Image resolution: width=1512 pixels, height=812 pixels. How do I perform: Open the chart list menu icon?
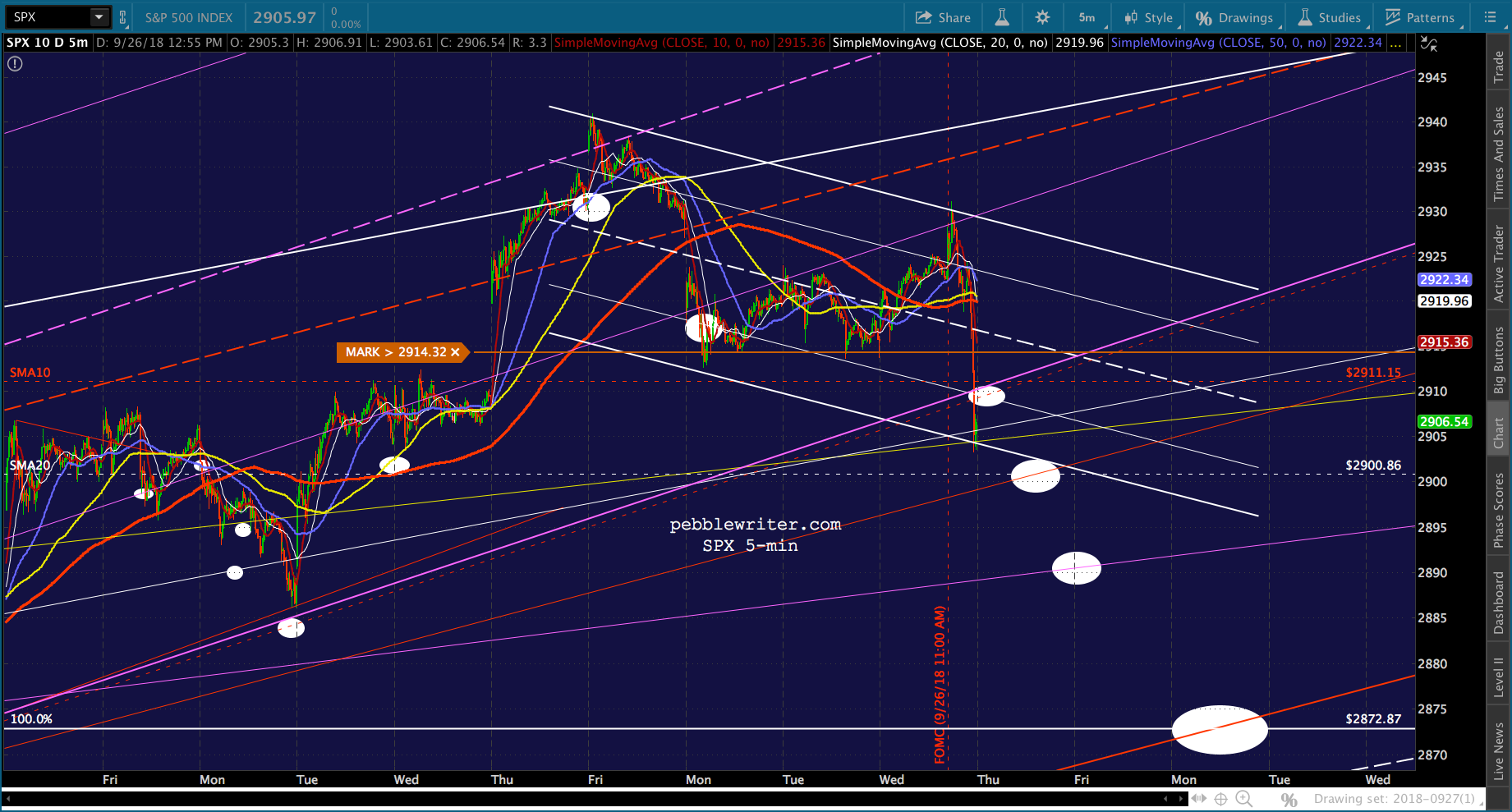[1491, 17]
